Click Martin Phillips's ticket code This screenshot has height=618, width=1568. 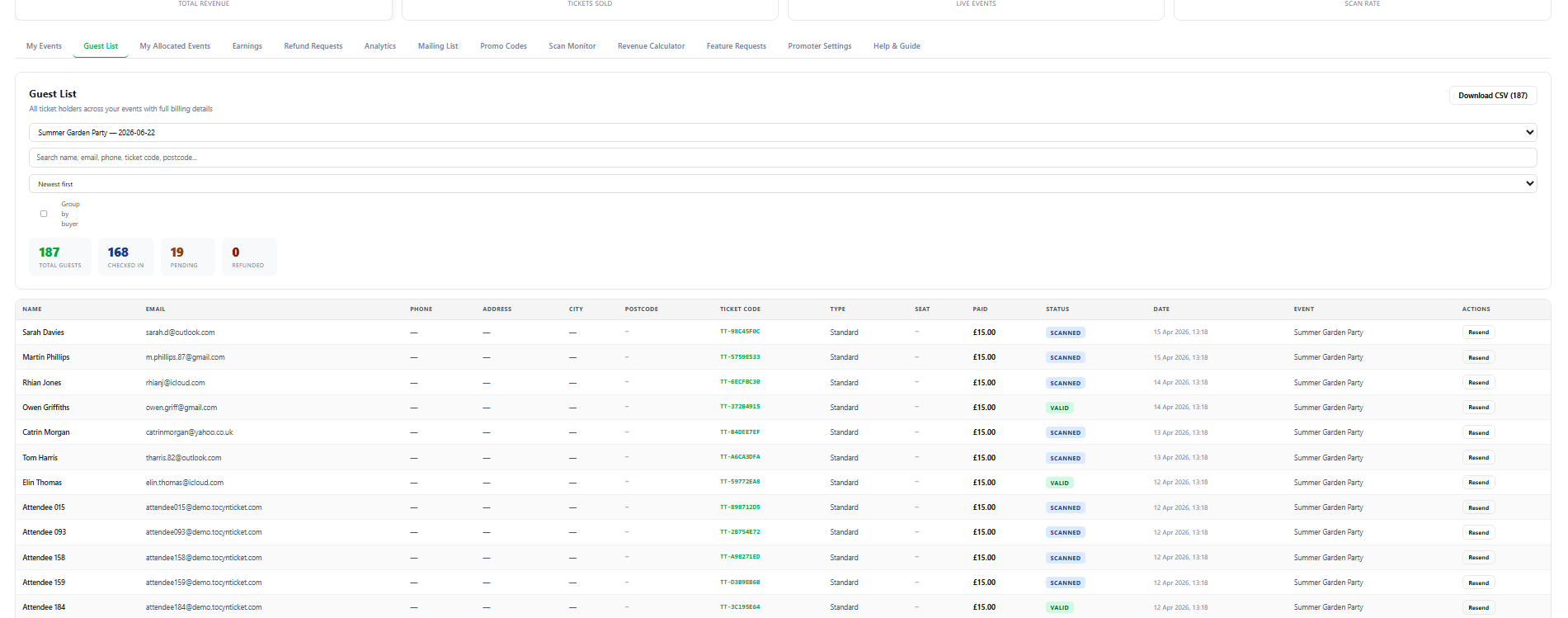coord(740,357)
